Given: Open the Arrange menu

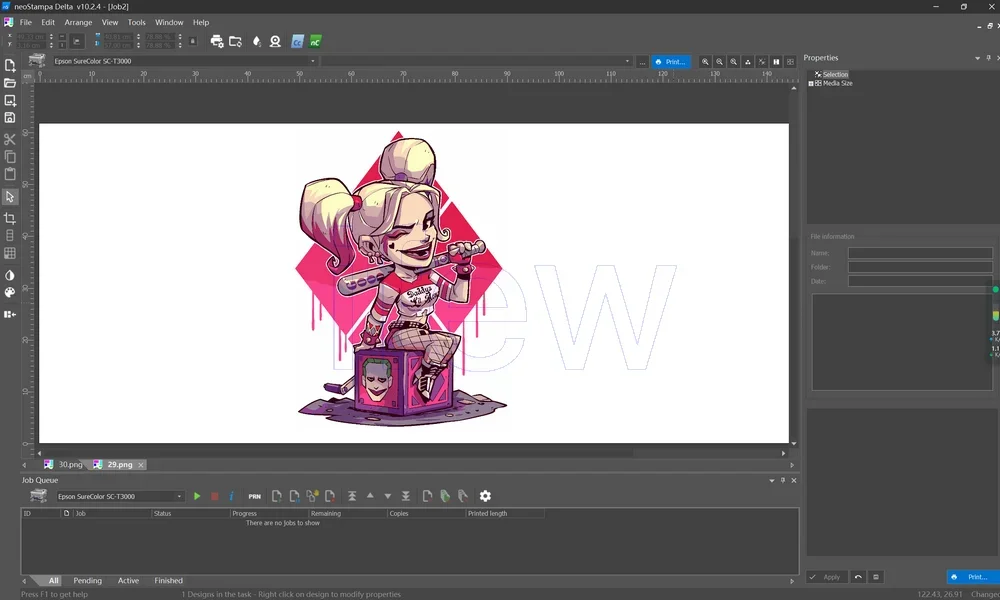Looking at the screenshot, I should tap(78, 22).
